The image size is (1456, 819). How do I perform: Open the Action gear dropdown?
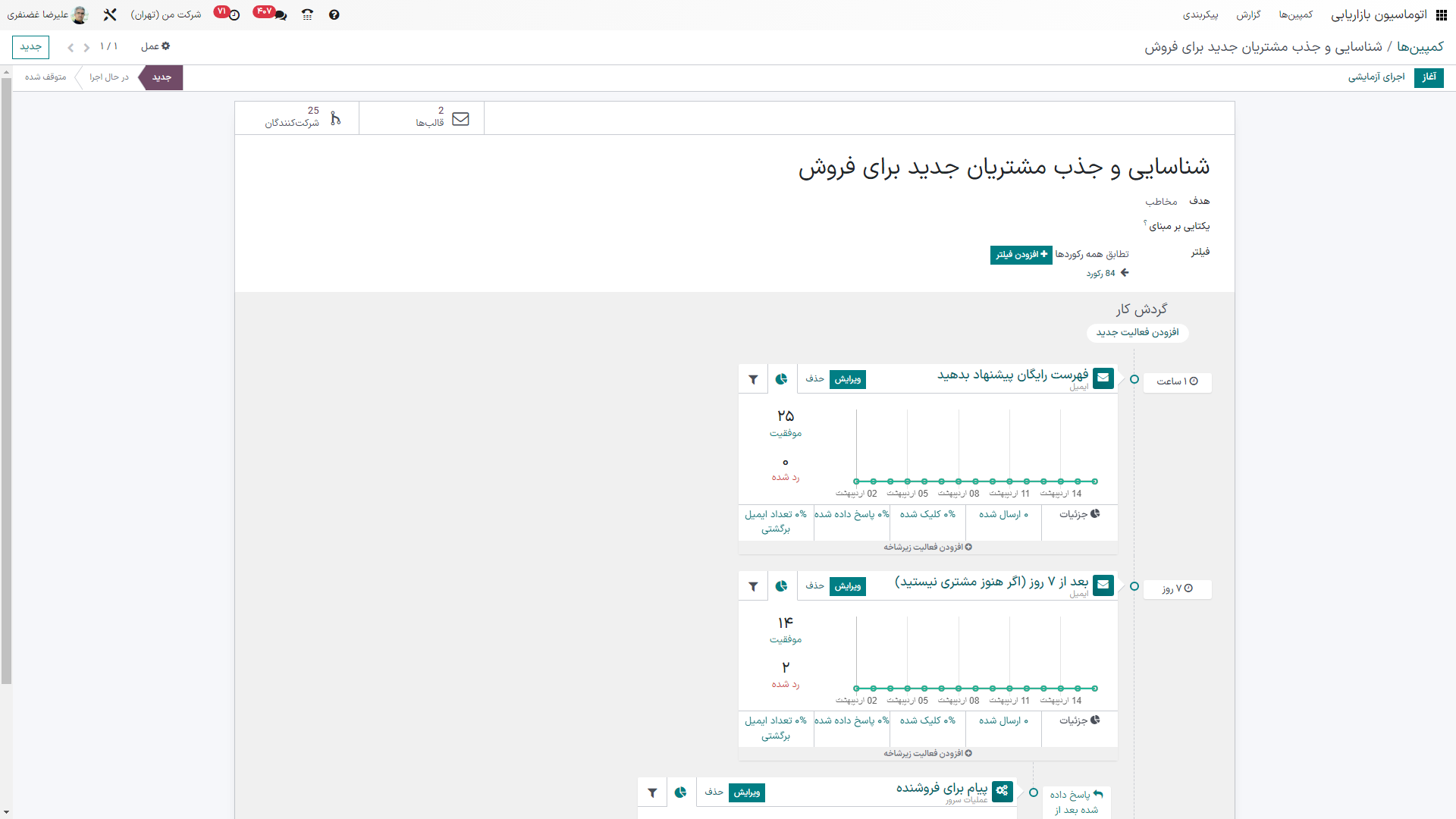[155, 47]
